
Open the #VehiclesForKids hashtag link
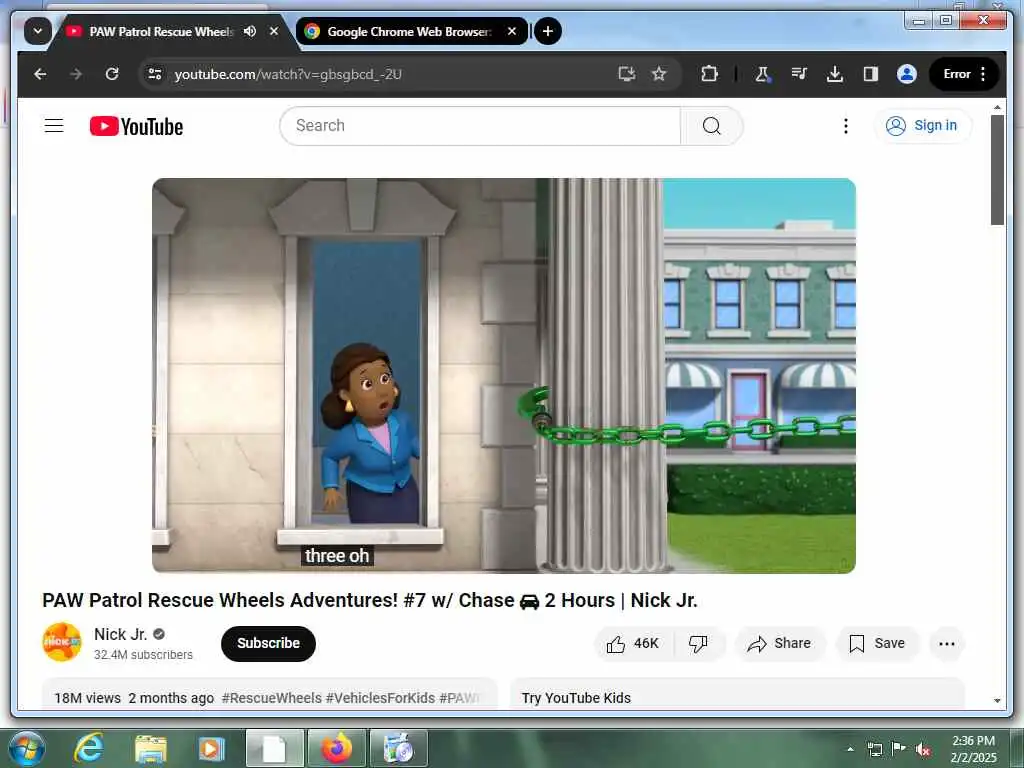click(380, 698)
